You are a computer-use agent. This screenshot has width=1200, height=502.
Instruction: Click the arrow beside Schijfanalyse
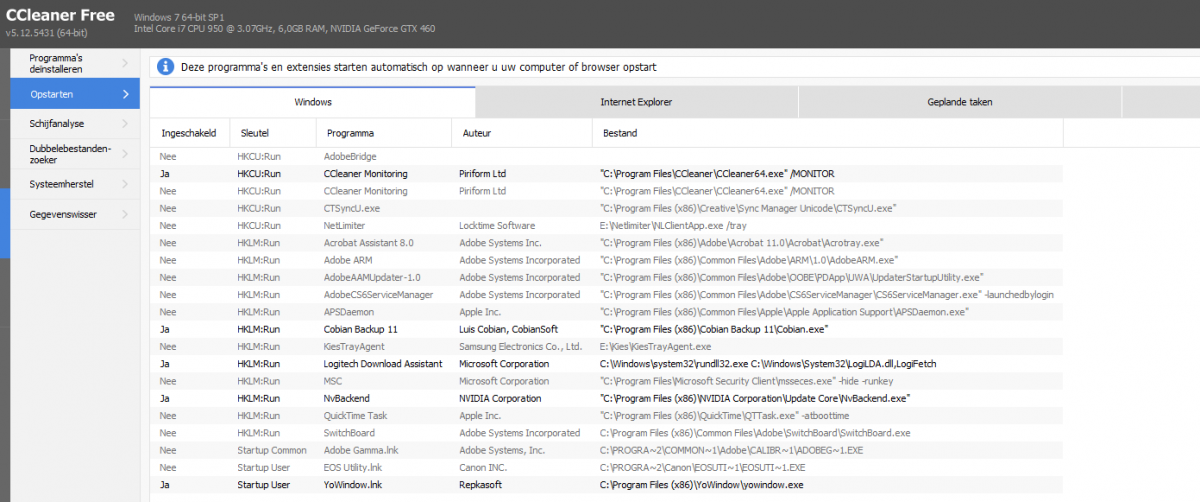pyautogui.click(x=124, y=124)
